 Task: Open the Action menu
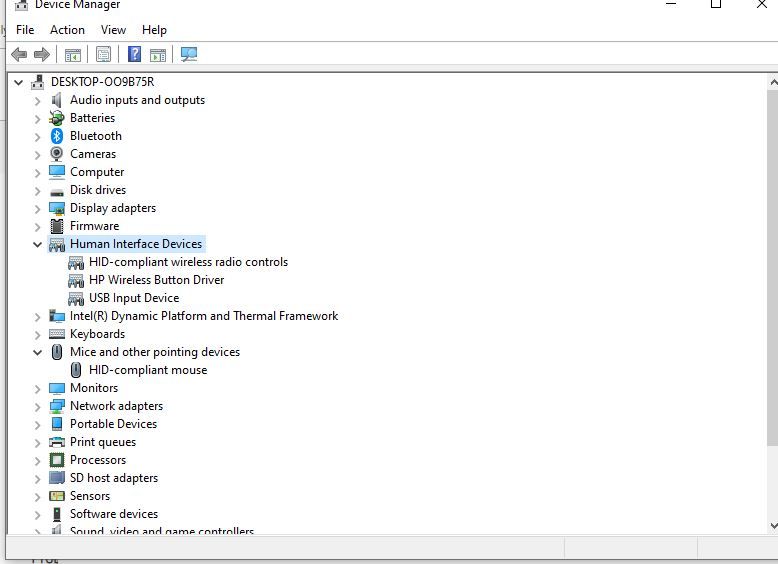[67, 30]
